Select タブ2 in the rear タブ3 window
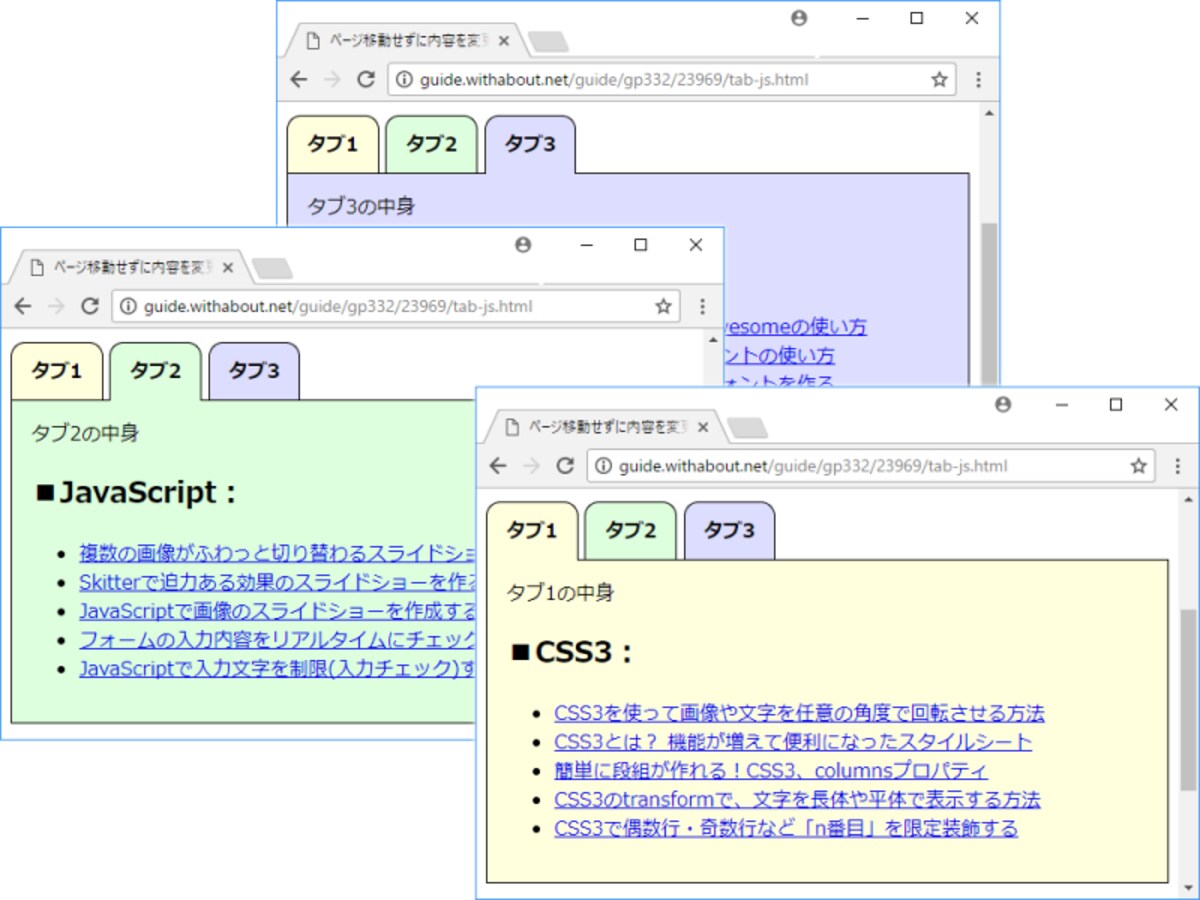1200x900 pixels. (x=432, y=144)
